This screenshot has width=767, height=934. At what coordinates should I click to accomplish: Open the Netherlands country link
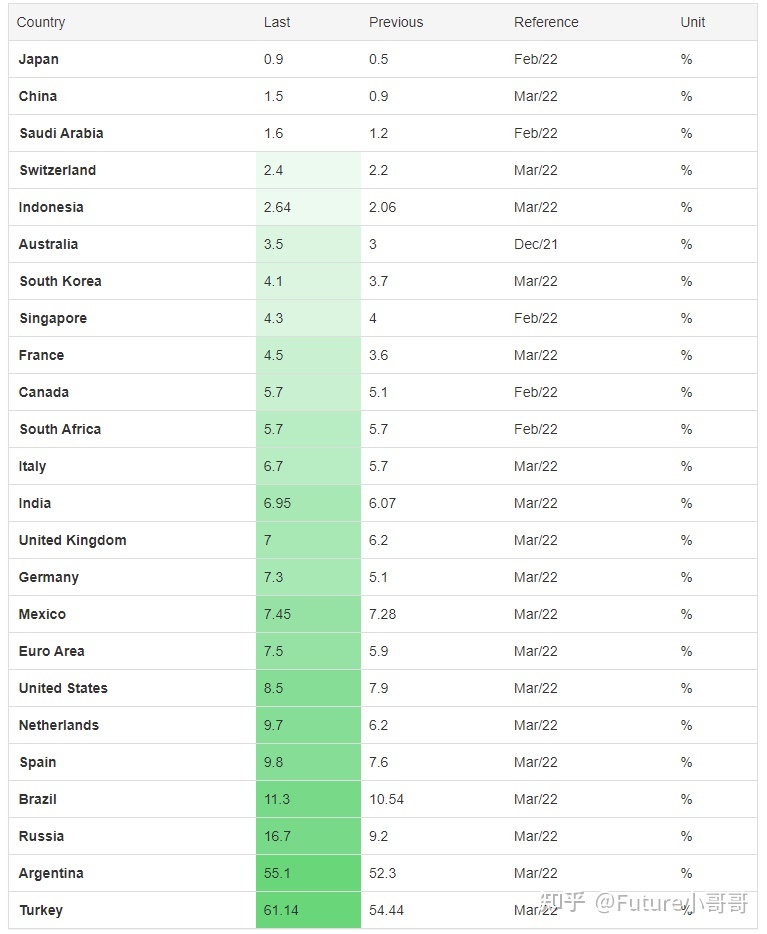pyautogui.click(x=59, y=725)
